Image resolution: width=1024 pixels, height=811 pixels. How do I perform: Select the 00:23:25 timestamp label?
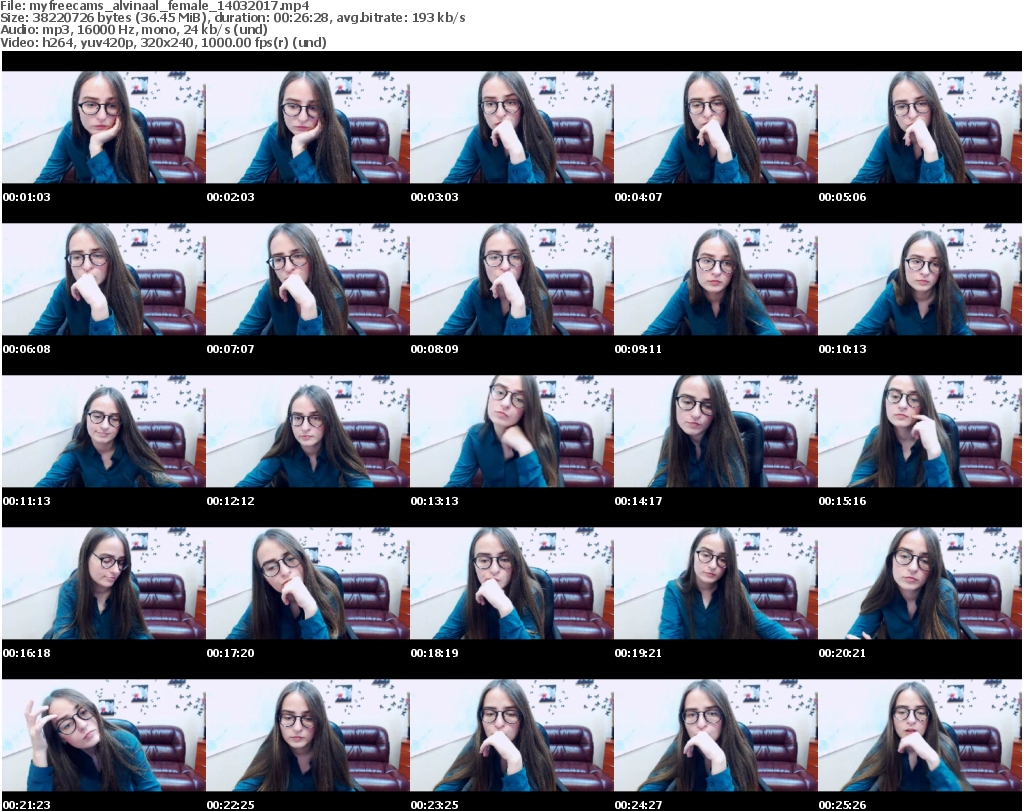434,804
